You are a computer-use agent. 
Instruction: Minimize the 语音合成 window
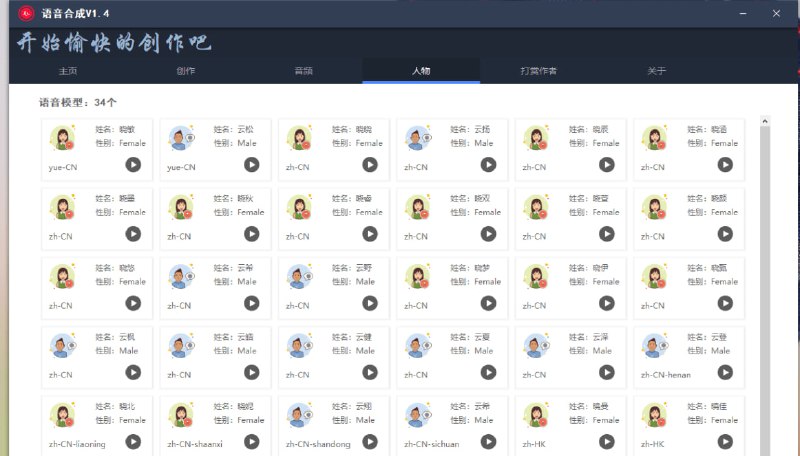743,14
